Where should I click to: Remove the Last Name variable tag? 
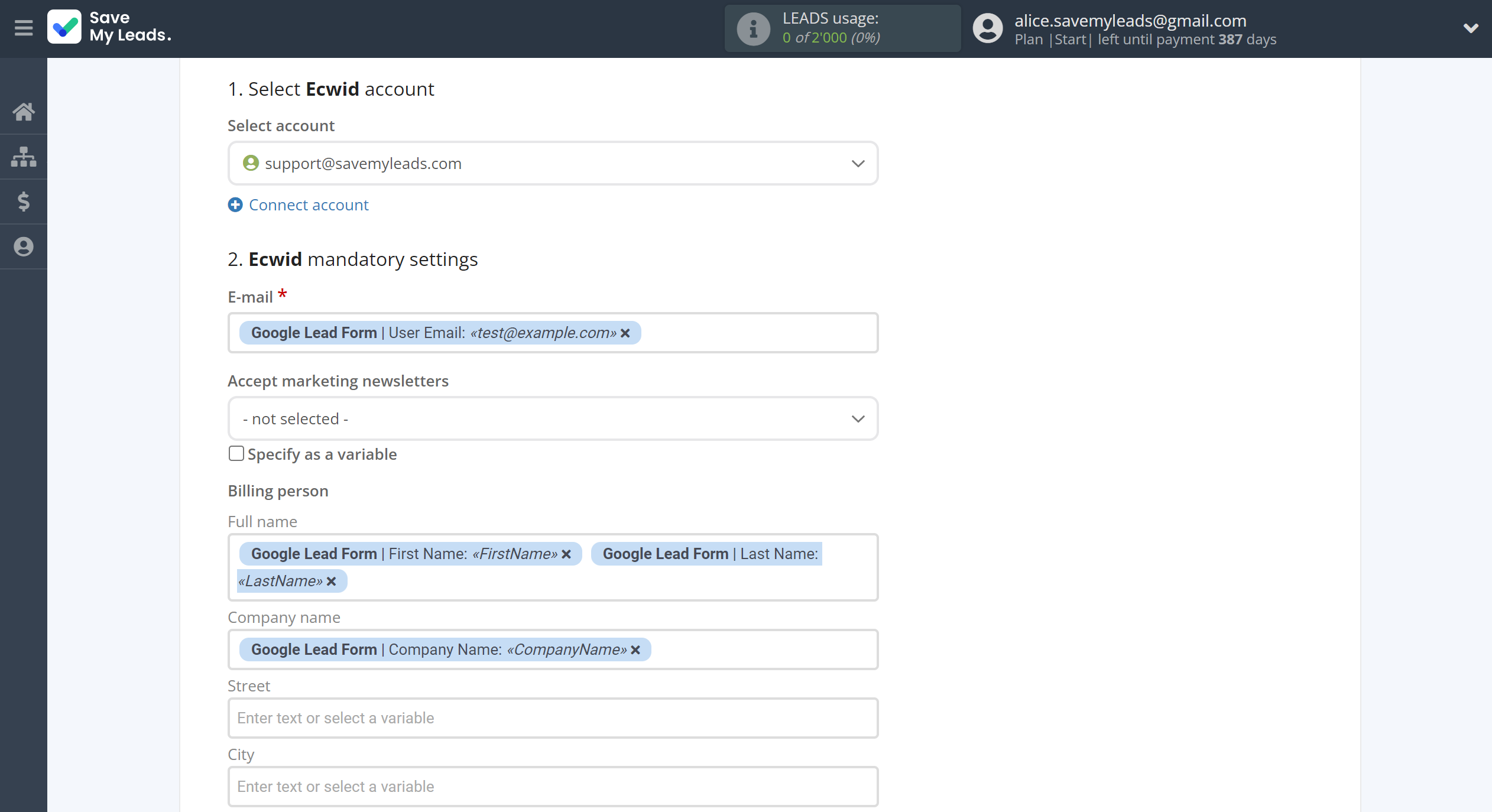332,582
